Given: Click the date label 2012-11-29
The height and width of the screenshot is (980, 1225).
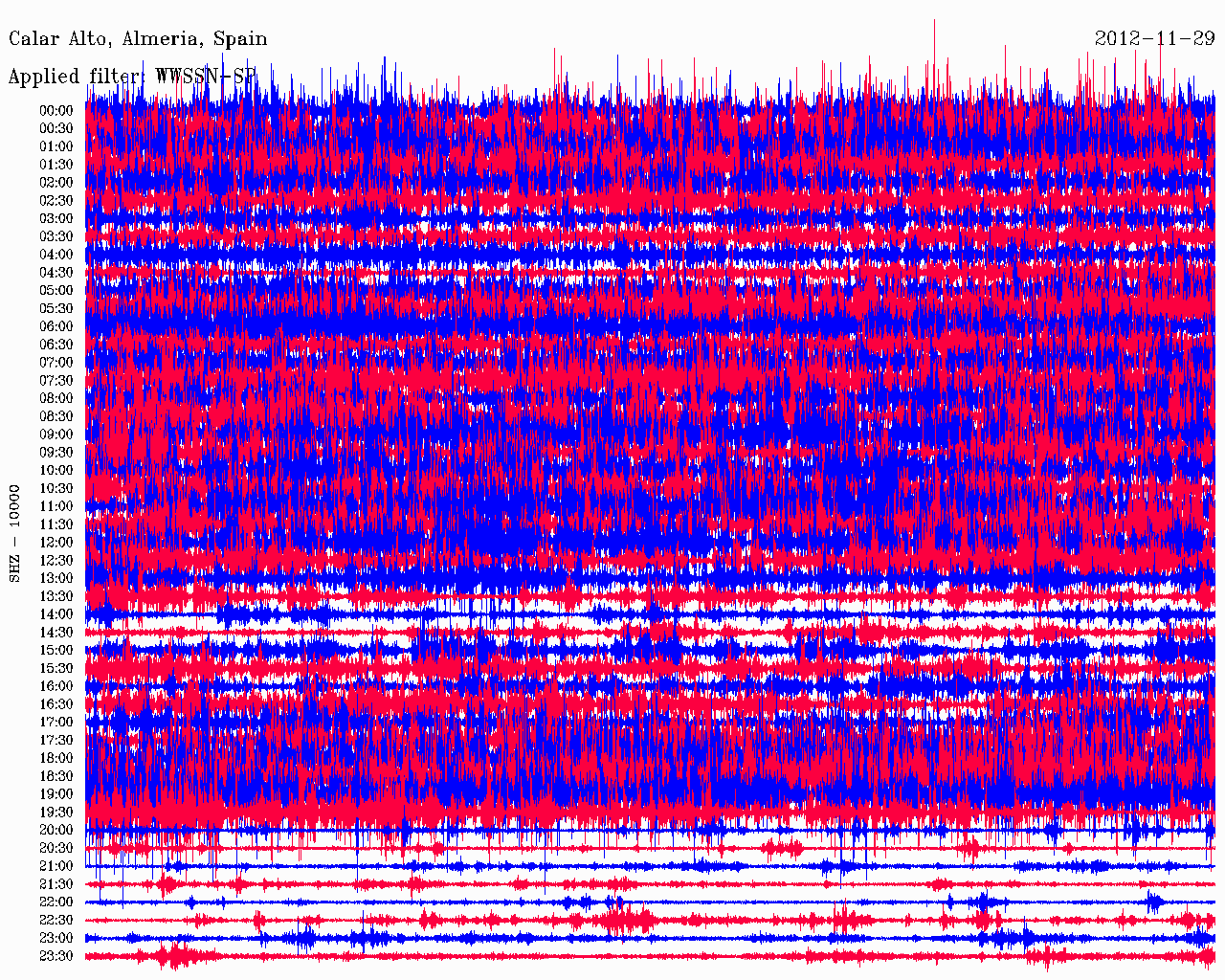Looking at the screenshot, I should pos(1154,38).
